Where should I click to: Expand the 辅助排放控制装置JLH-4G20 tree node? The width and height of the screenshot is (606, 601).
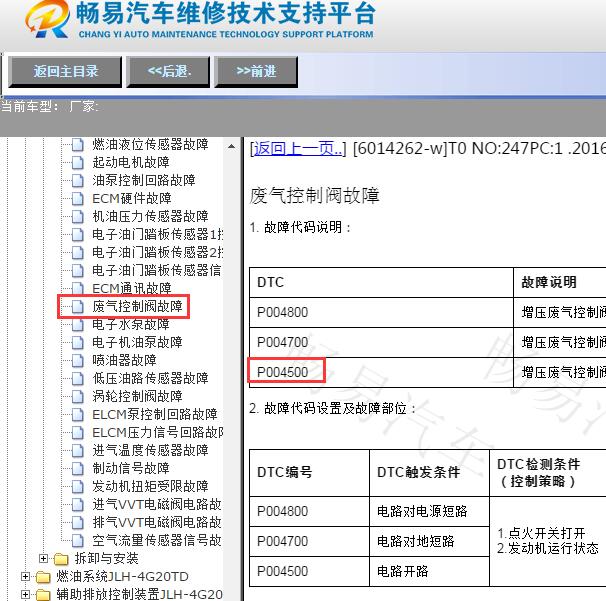pyautogui.click(x=26, y=594)
